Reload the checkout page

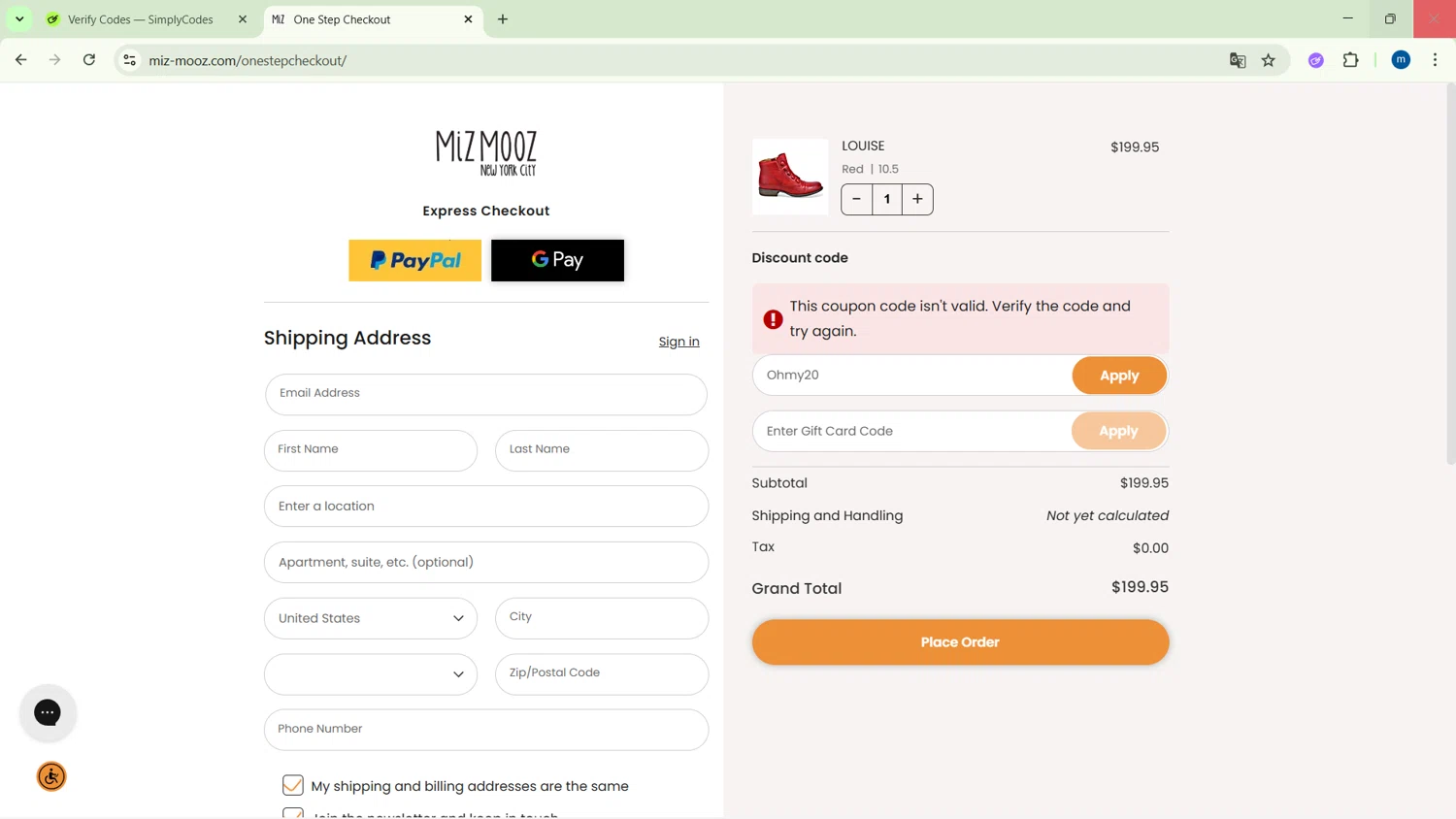[x=89, y=60]
